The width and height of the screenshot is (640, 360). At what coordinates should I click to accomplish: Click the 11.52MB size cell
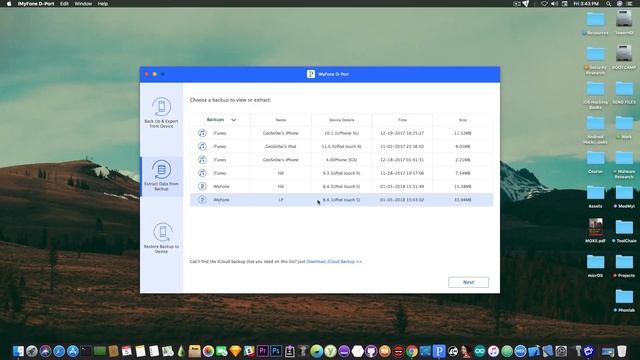(462, 133)
